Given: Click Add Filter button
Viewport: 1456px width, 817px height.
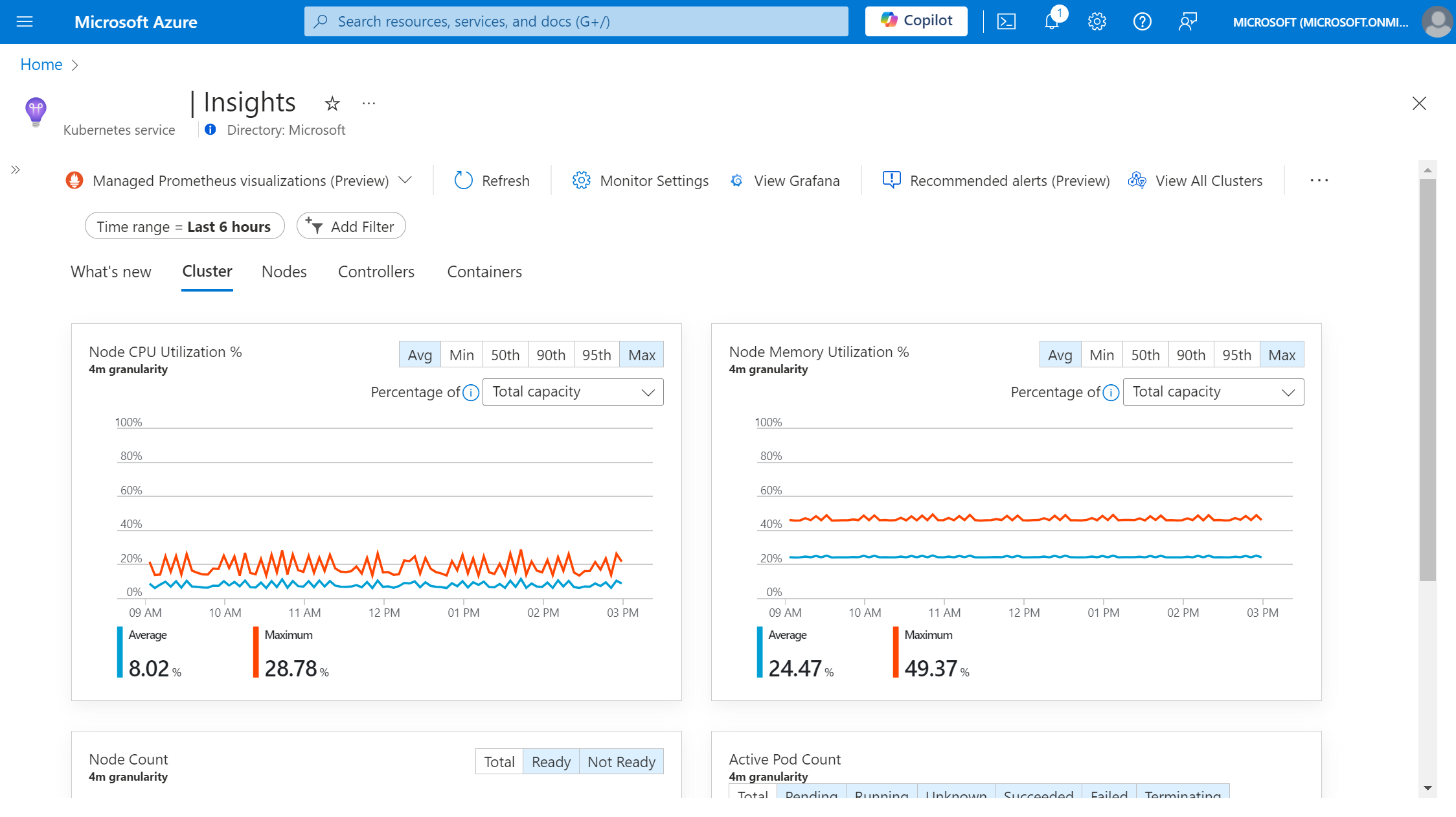Looking at the screenshot, I should (x=352, y=226).
